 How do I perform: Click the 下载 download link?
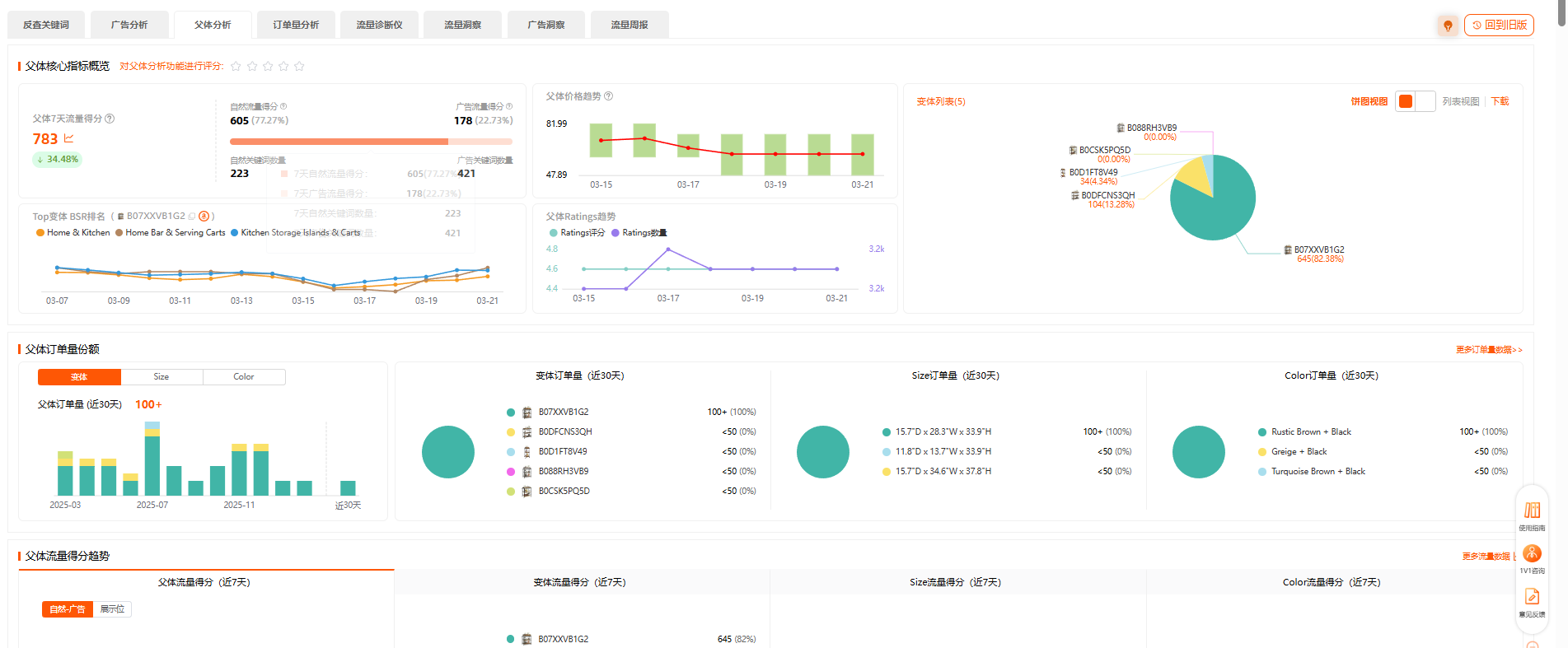coord(1500,101)
